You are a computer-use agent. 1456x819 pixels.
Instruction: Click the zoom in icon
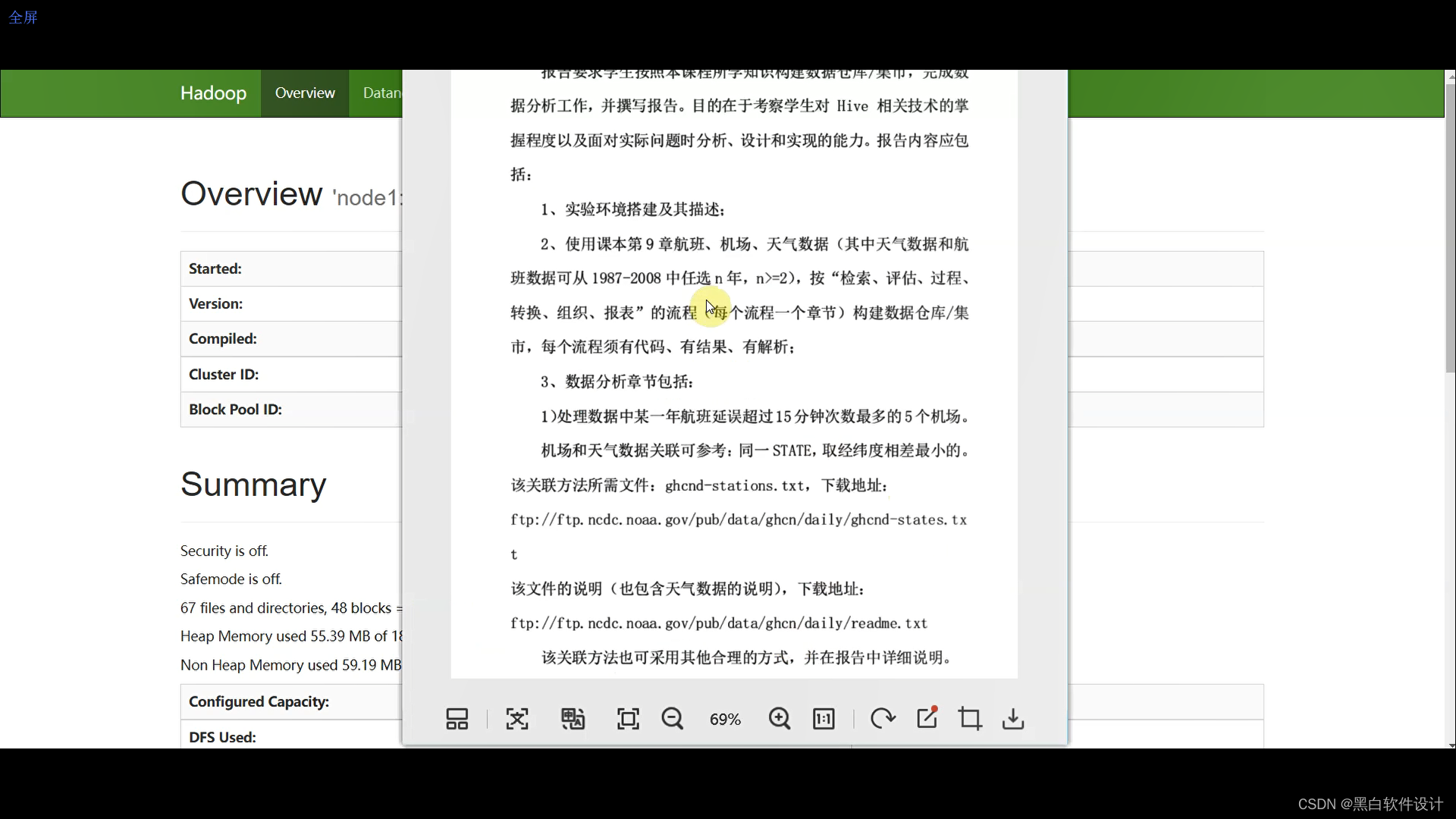click(x=779, y=718)
